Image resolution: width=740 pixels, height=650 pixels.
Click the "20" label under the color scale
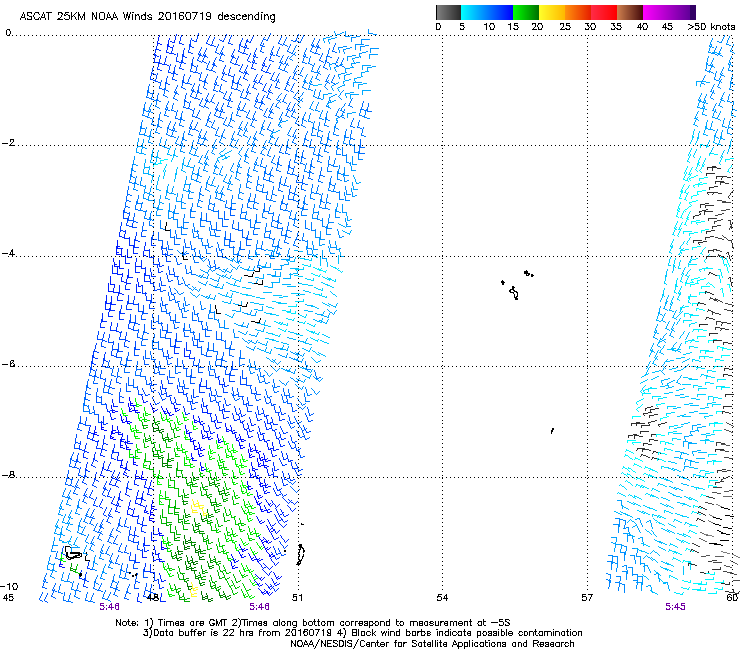tap(537, 27)
